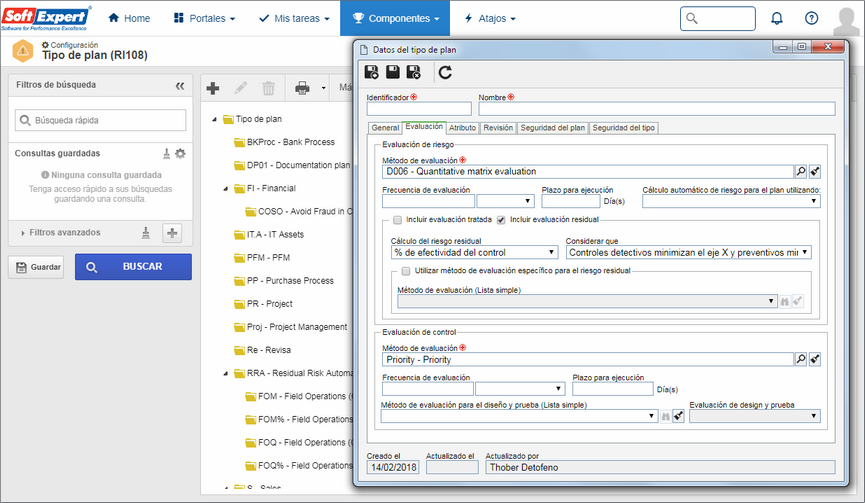Click risk Plazo para ejecución field
The width and height of the screenshot is (865, 503).
tap(570, 201)
